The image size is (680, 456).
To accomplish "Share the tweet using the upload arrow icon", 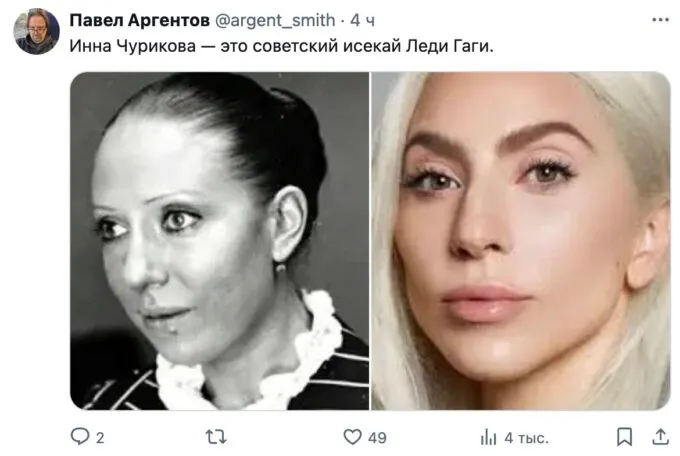I will tap(660, 437).
